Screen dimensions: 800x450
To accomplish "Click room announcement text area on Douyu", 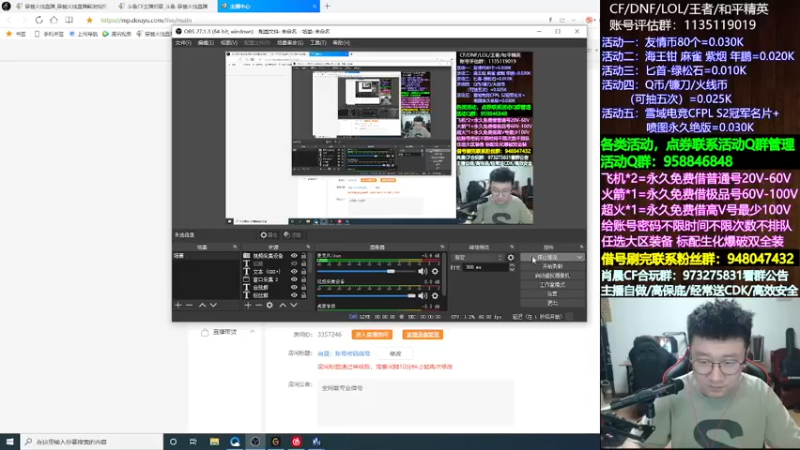I will click(x=415, y=403).
